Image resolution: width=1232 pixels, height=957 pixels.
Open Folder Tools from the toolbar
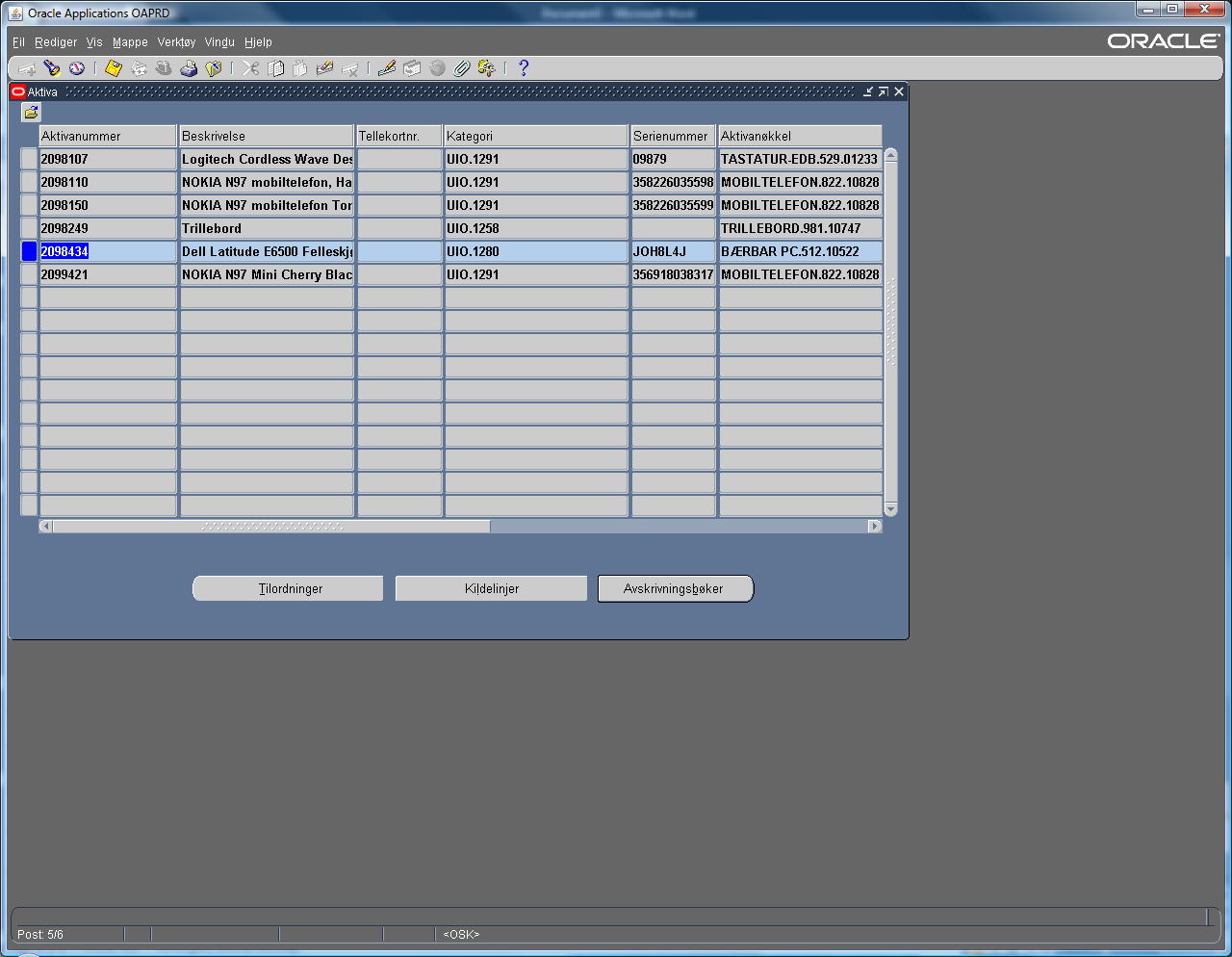click(487, 68)
